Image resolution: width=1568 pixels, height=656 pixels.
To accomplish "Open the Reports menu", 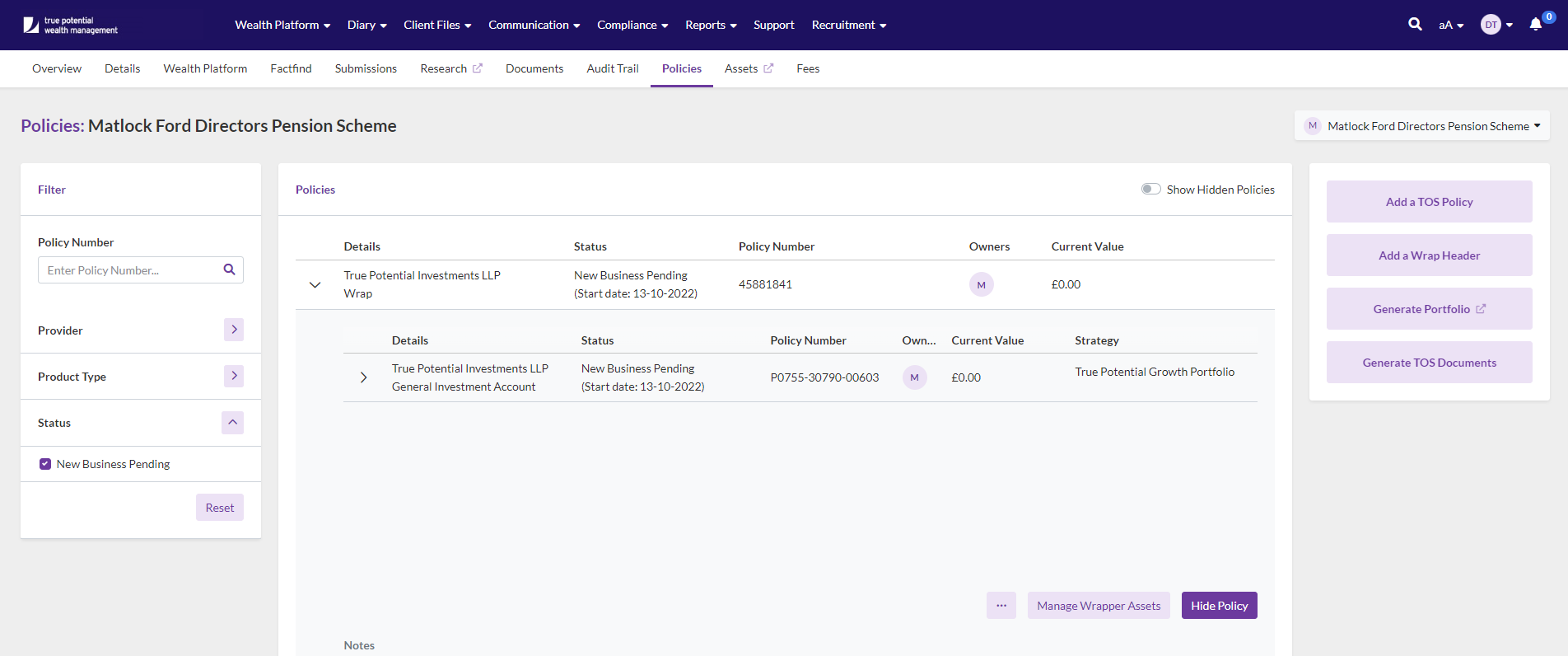I will tap(711, 25).
